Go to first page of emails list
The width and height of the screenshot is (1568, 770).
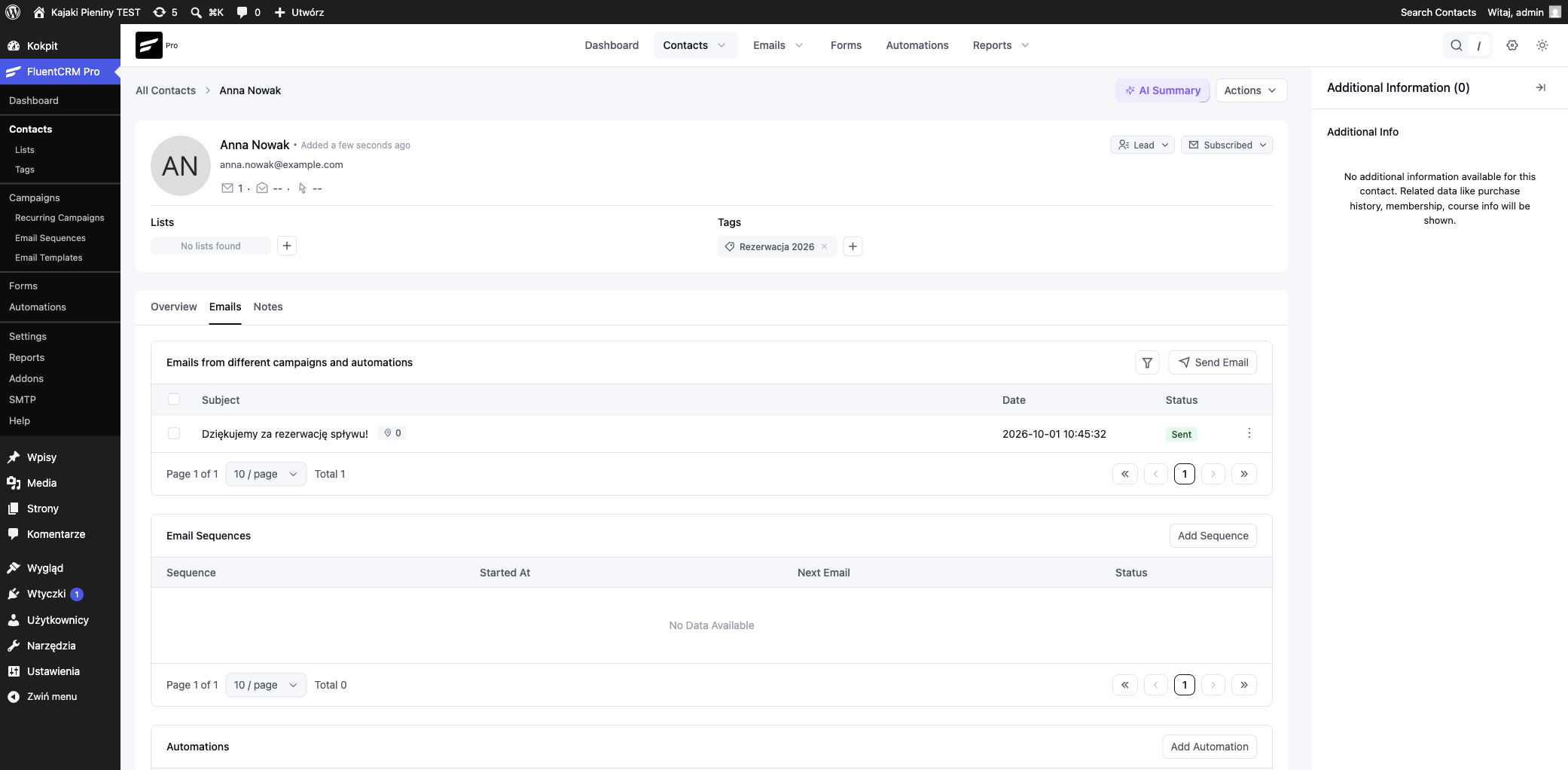[1125, 474]
